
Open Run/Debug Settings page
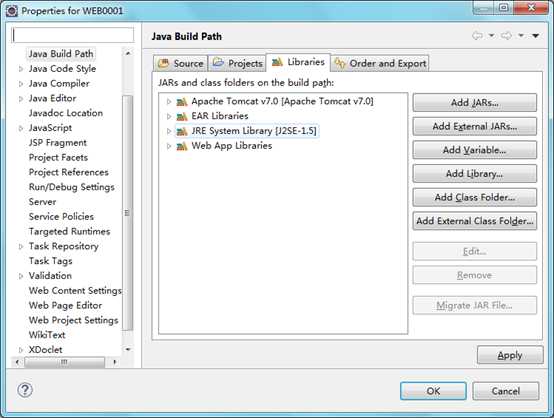(72, 187)
